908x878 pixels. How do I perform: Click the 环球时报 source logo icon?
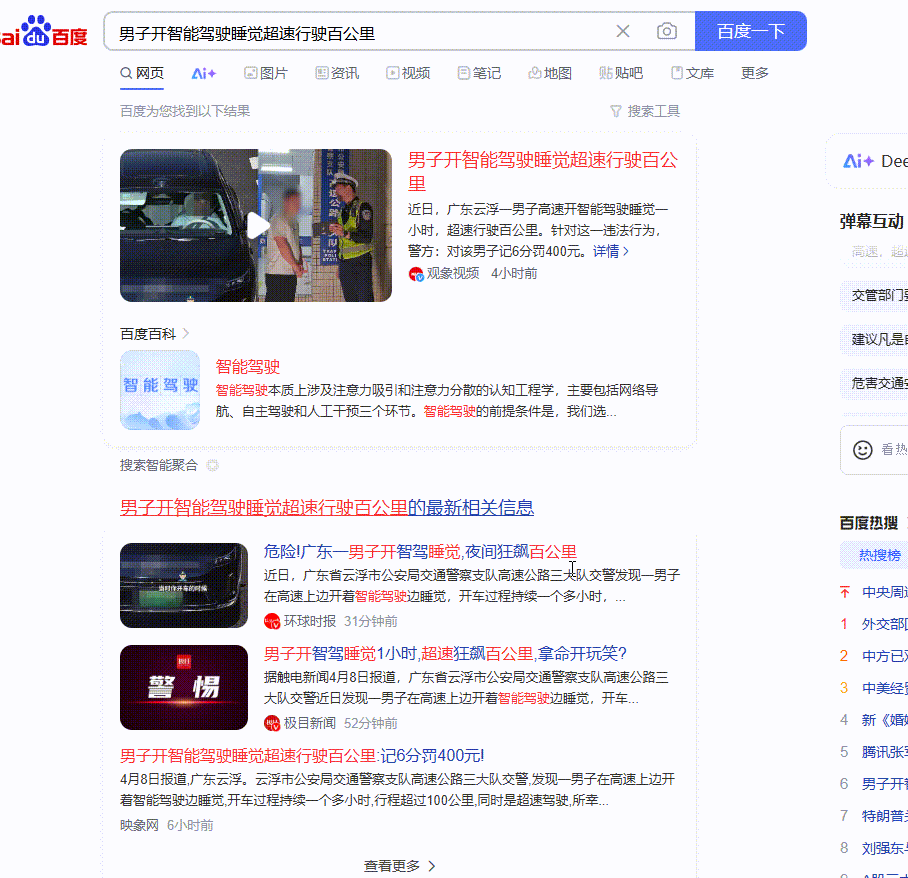pos(272,621)
